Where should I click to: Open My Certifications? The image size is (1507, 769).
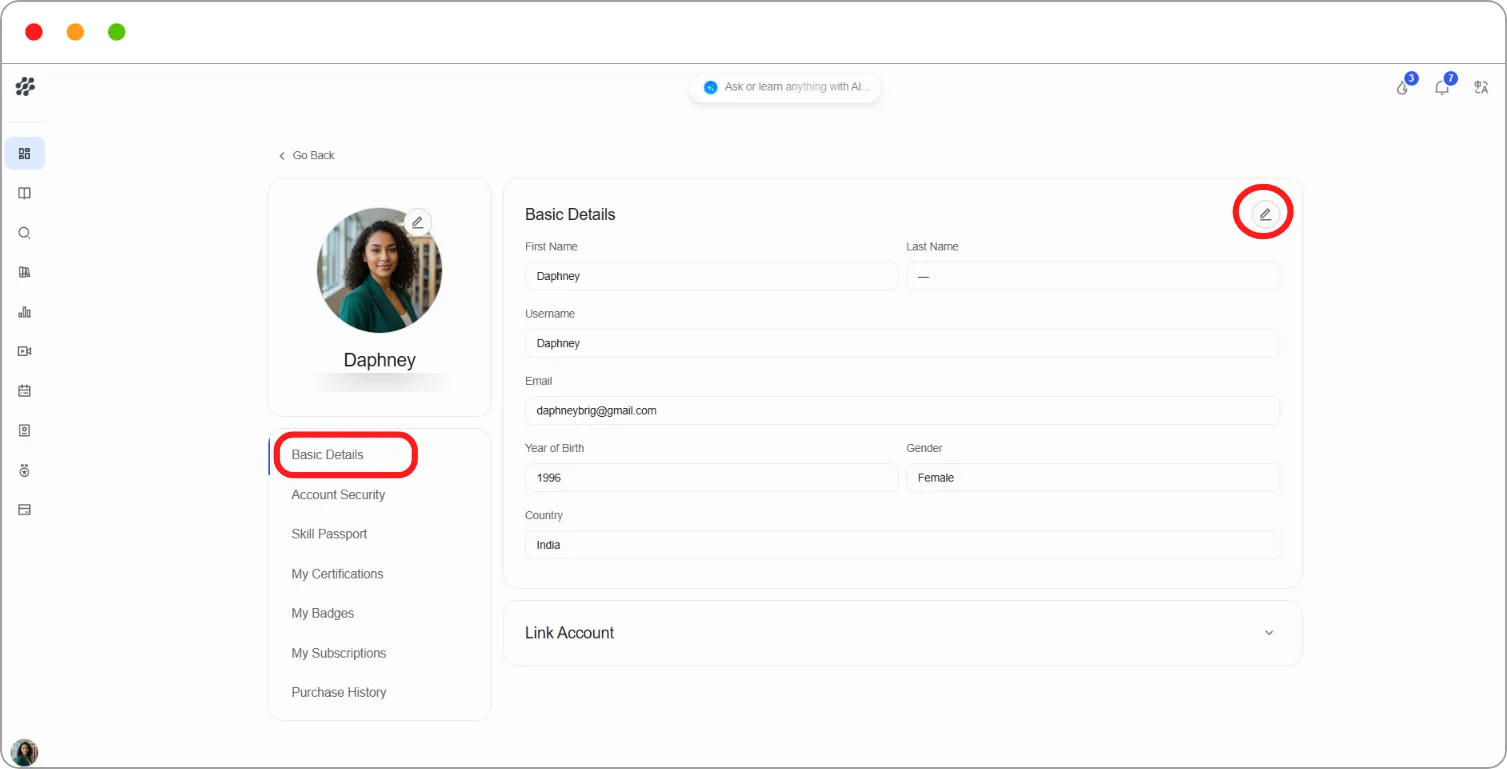pyautogui.click(x=337, y=574)
